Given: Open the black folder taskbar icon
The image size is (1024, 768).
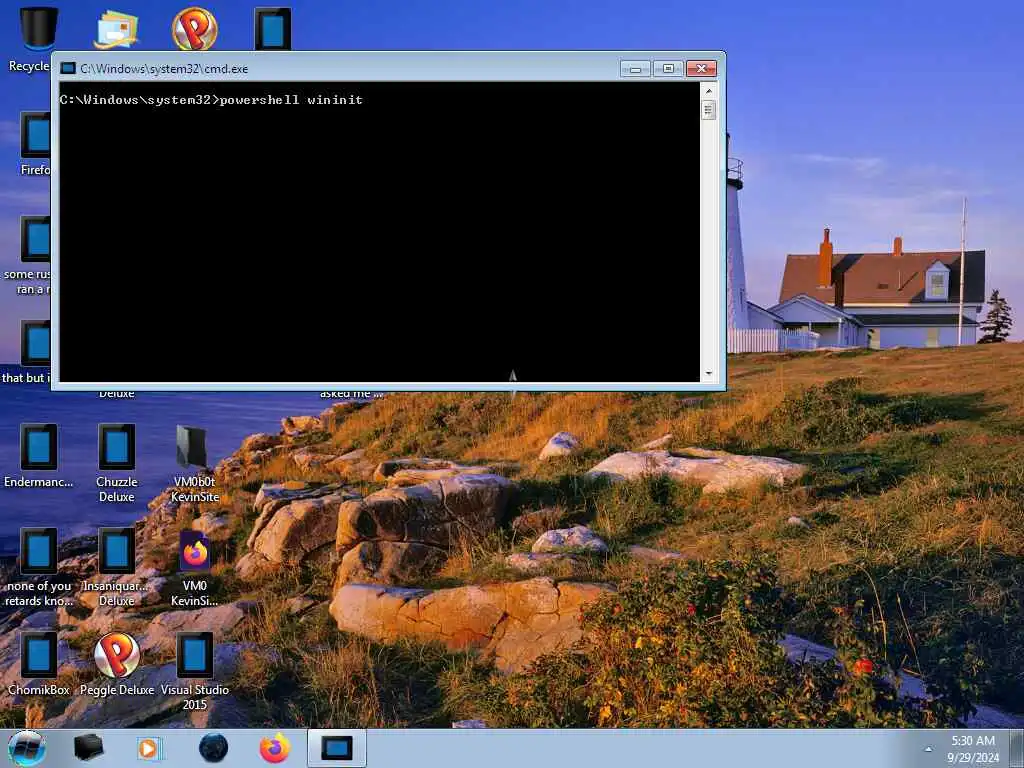Looking at the screenshot, I should pos(88,748).
